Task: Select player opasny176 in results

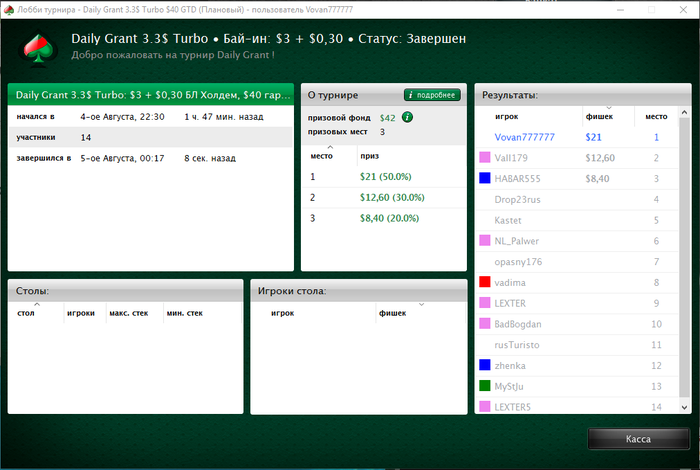Action: click(577, 262)
